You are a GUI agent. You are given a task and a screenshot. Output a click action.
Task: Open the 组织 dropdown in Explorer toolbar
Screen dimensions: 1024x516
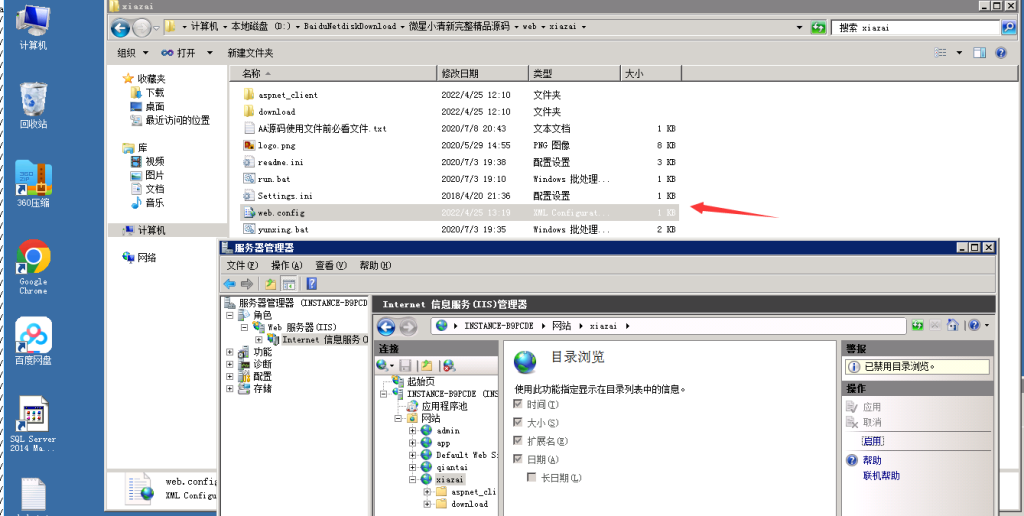click(x=133, y=53)
